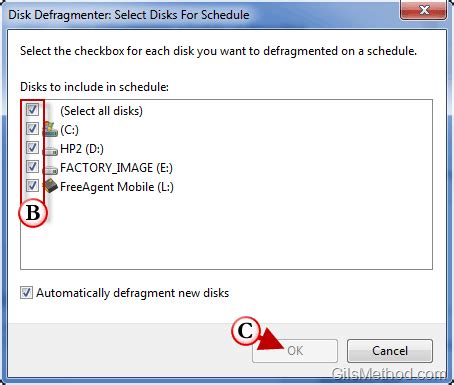Select the FACTORY_IMAGE (E:) entry text
454x385 pixels.
(116, 168)
